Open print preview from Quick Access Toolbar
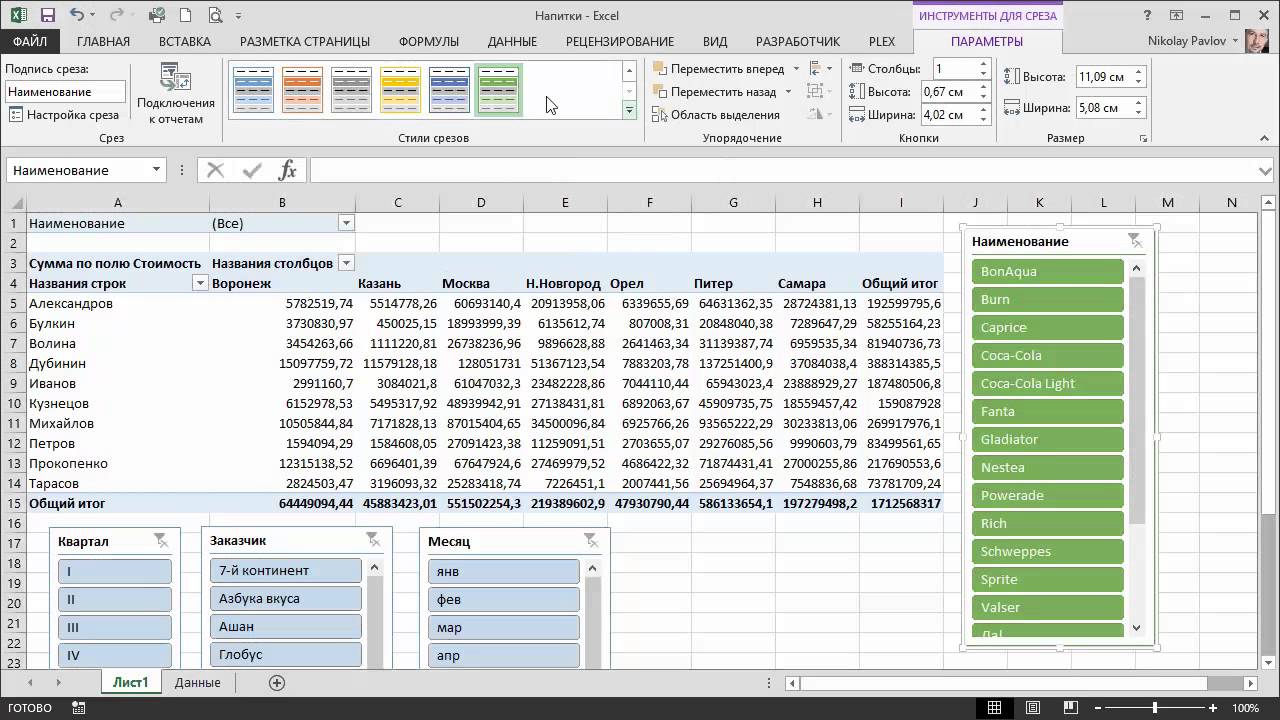 click(215, 15)
